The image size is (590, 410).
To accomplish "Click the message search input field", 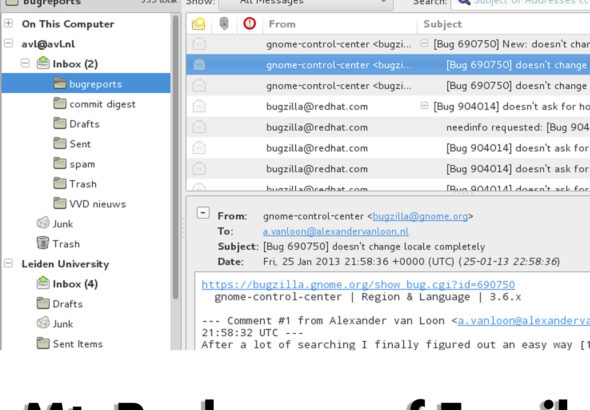I will [x=521, y=3].
